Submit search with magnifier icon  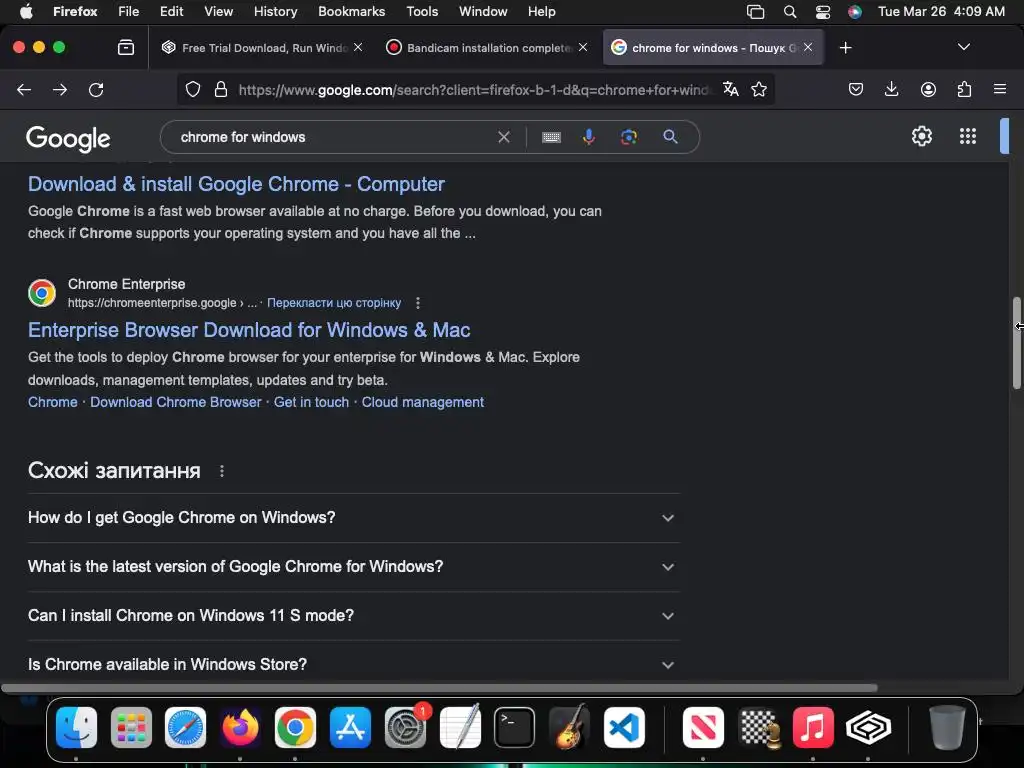tap(670, 137)
